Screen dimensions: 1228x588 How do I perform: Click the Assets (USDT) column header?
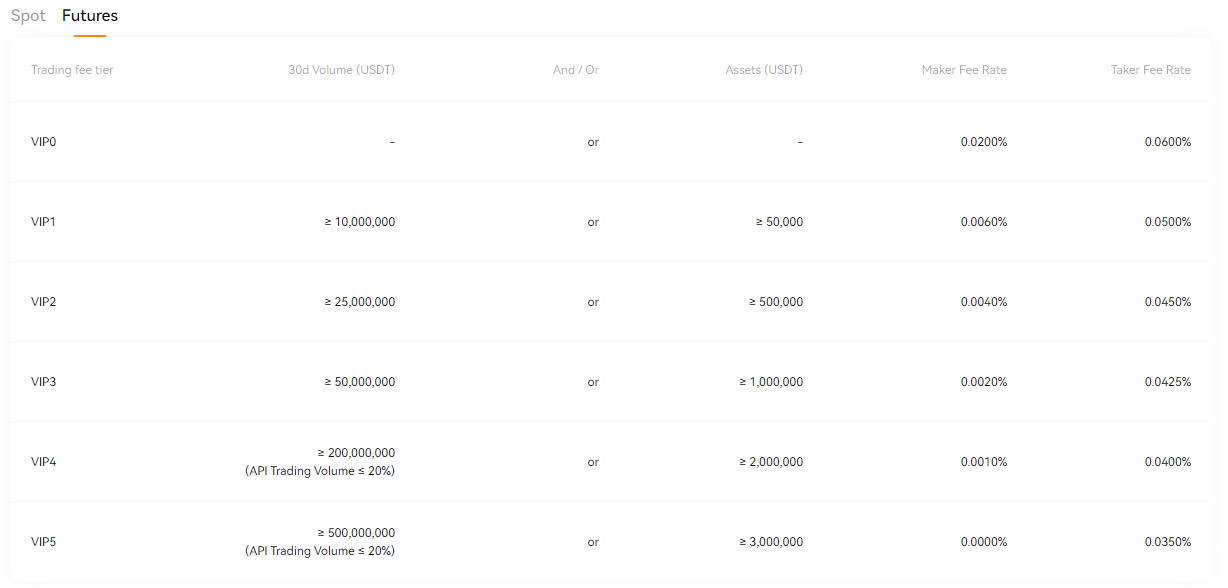point(764,70)
